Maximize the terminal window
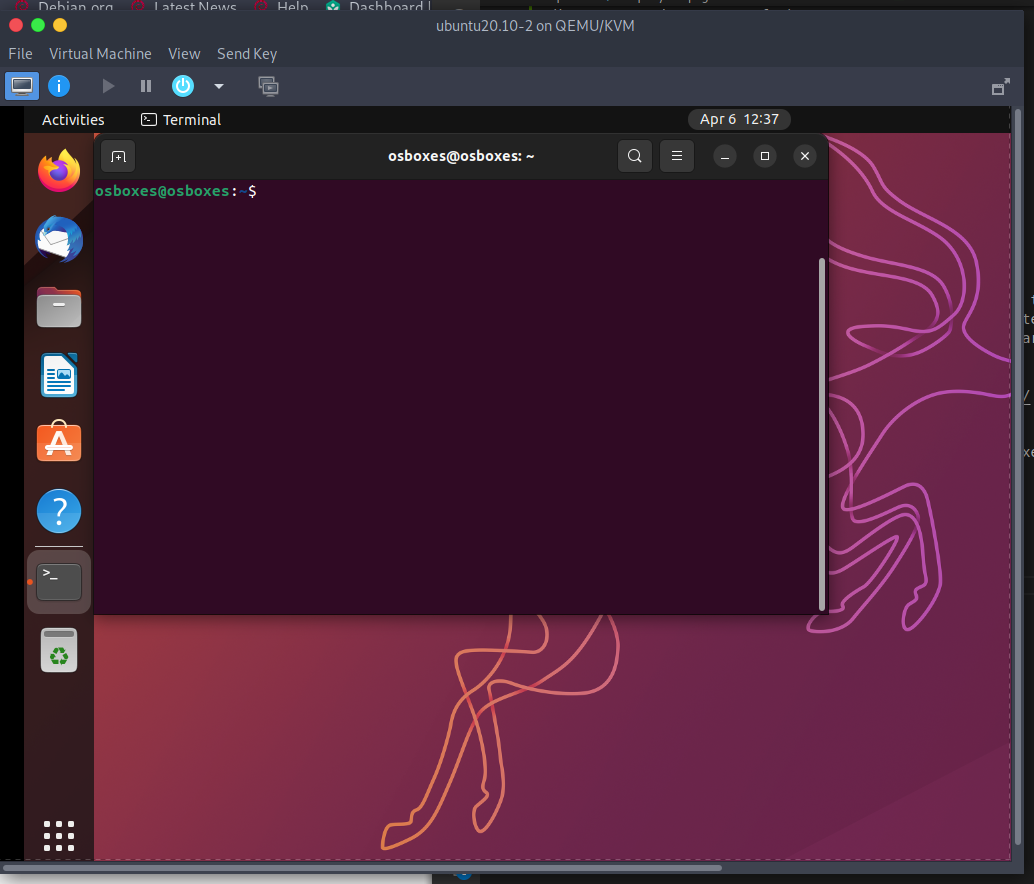This screenshot has height=884, width=1034. pyautogui.click(x=765, y=156)
